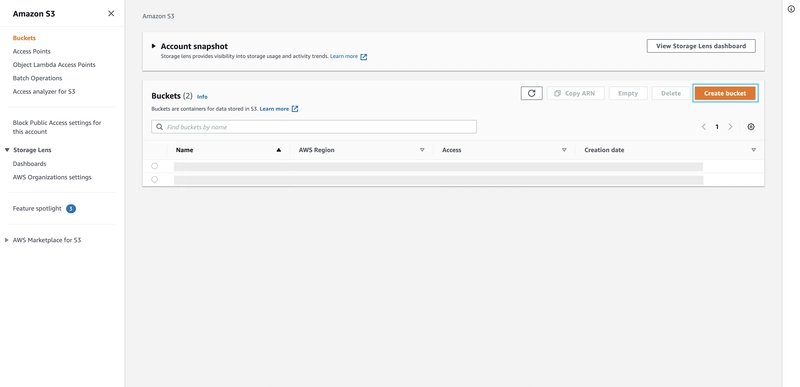Expand AWS Marketplace for S3

pos(7,240)
